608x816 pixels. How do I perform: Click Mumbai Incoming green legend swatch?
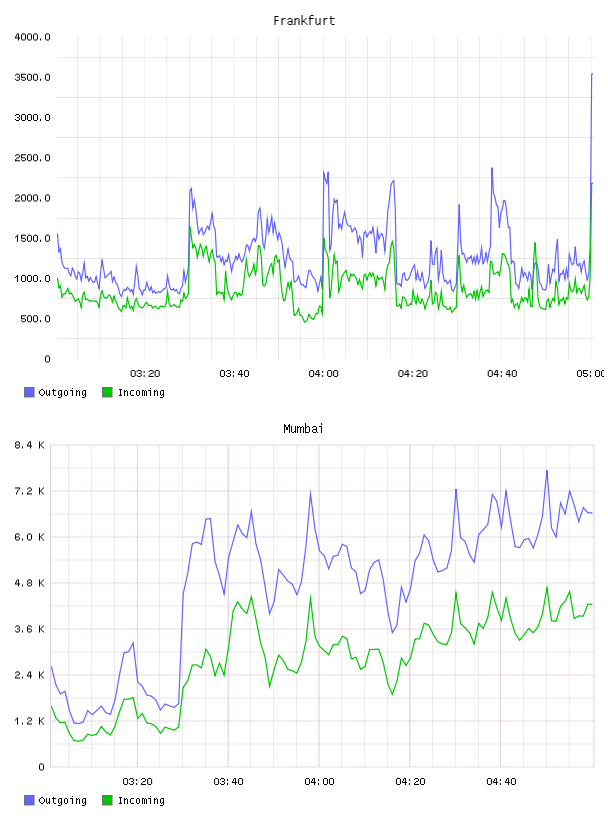107,800
